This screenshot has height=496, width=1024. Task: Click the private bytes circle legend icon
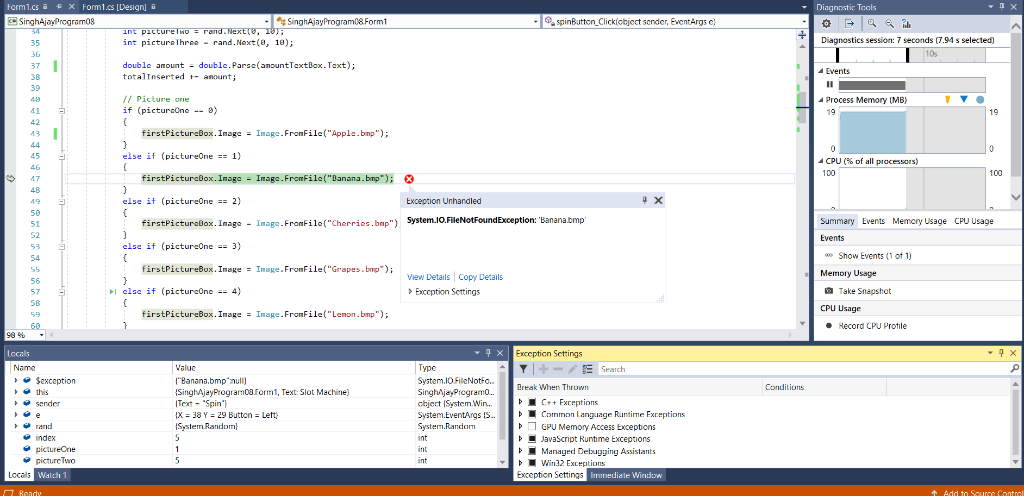[980, 100]
